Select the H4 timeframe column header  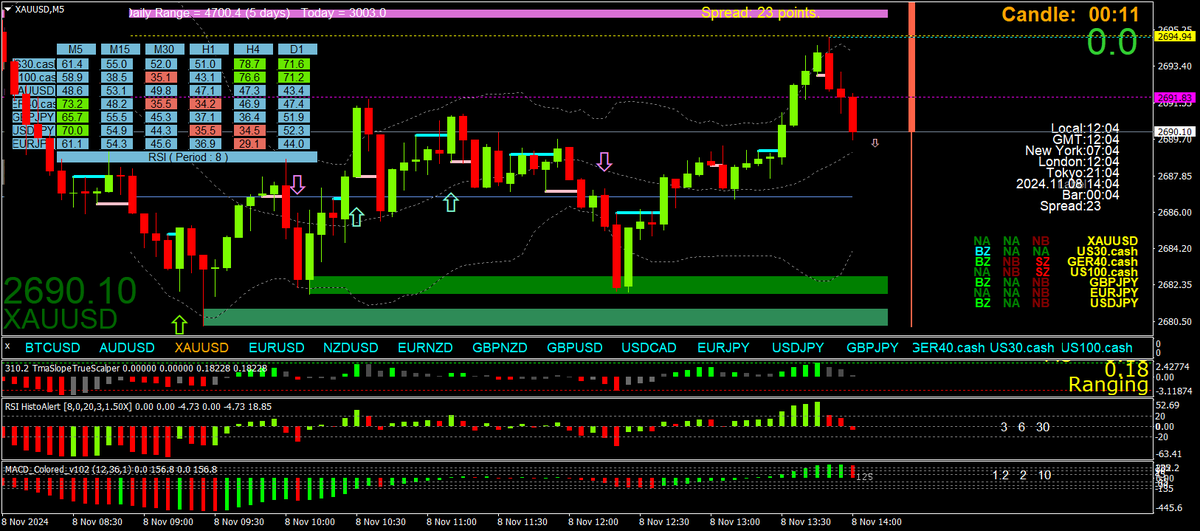(251, 49)
